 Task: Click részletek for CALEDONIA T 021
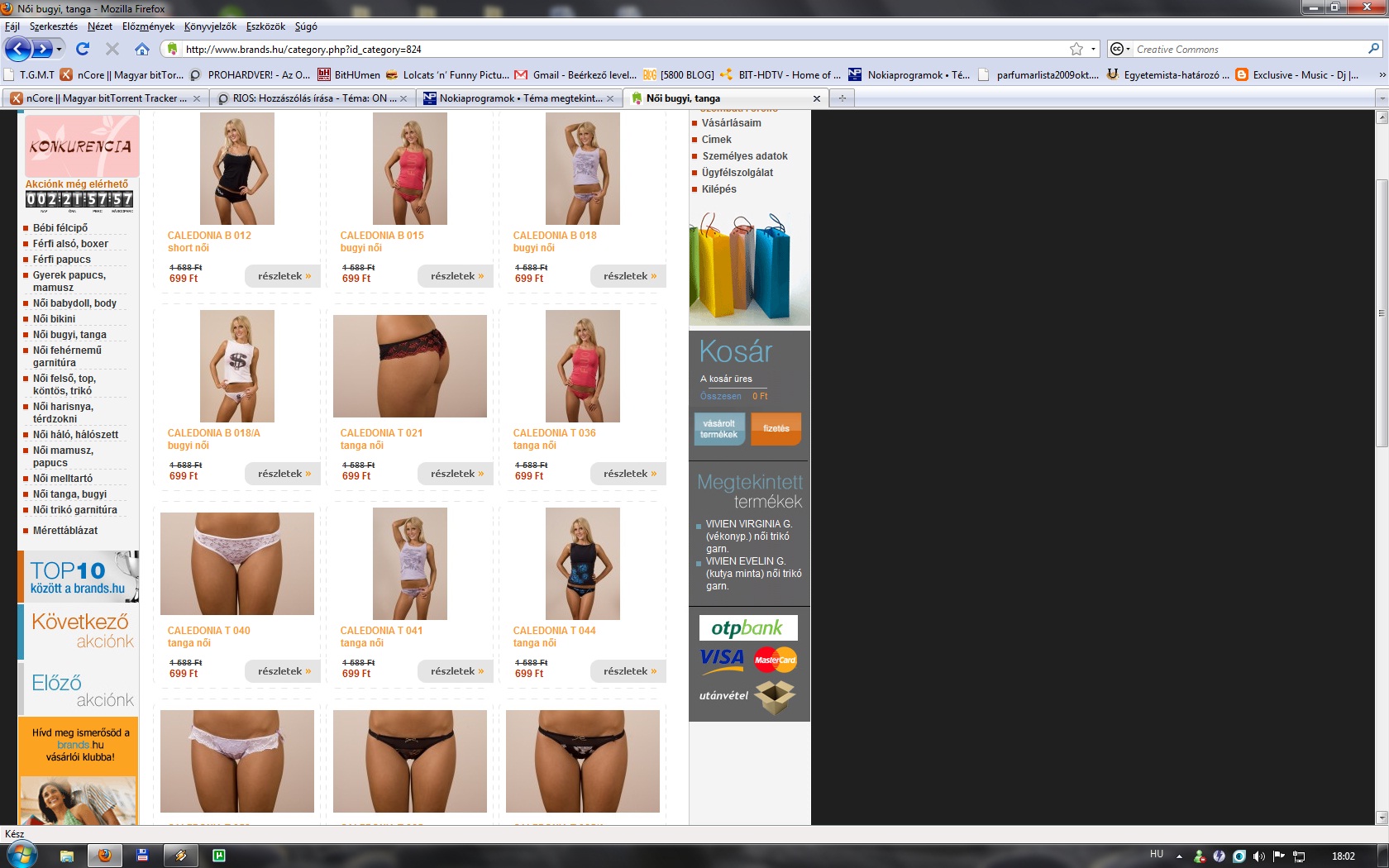(x=456, y=474)
